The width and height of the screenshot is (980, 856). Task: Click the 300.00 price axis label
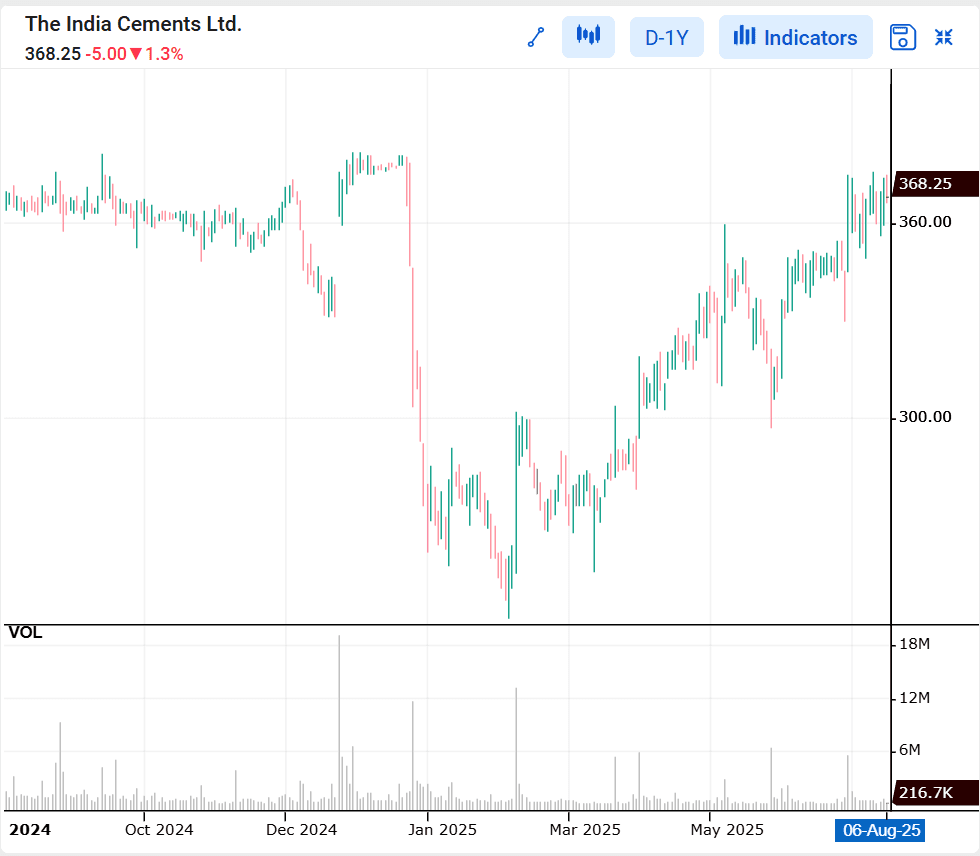click(925, 417)
